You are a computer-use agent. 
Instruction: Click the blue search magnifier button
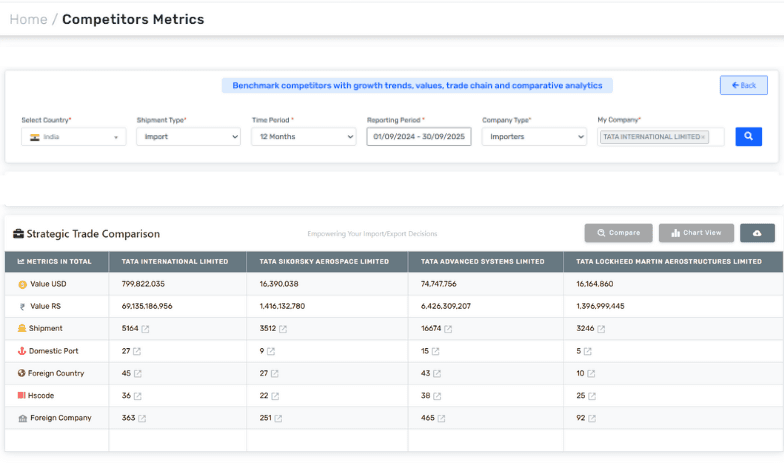(x=748, y=136)
